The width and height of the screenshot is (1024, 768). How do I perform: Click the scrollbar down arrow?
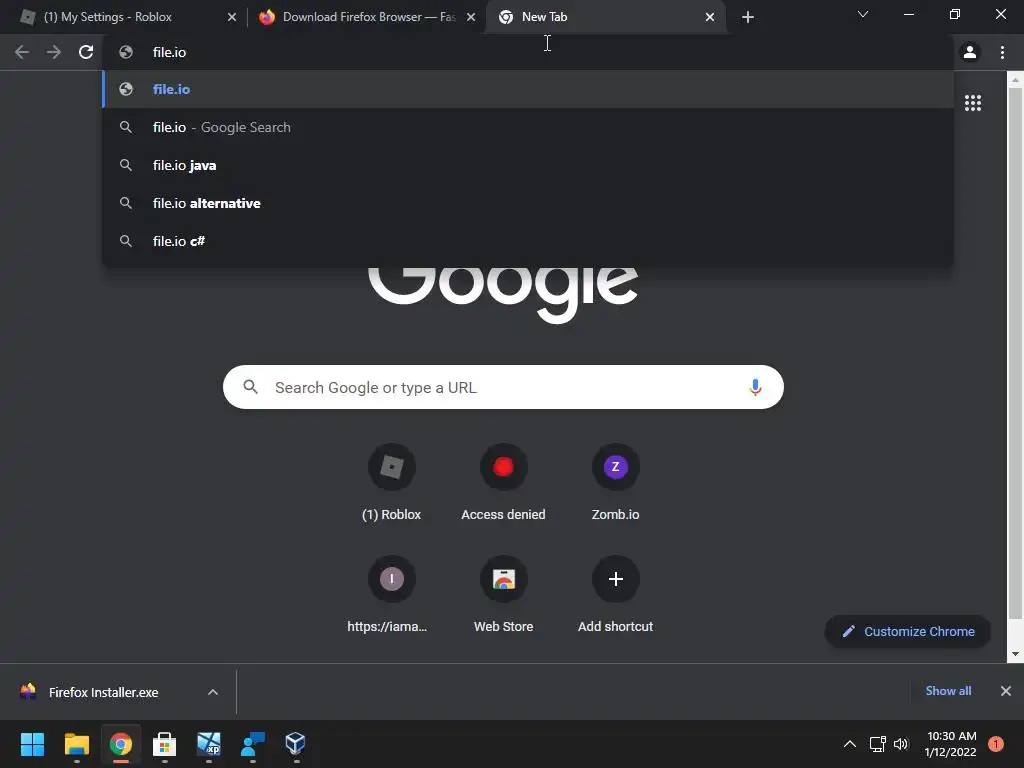pos(1015,654)
